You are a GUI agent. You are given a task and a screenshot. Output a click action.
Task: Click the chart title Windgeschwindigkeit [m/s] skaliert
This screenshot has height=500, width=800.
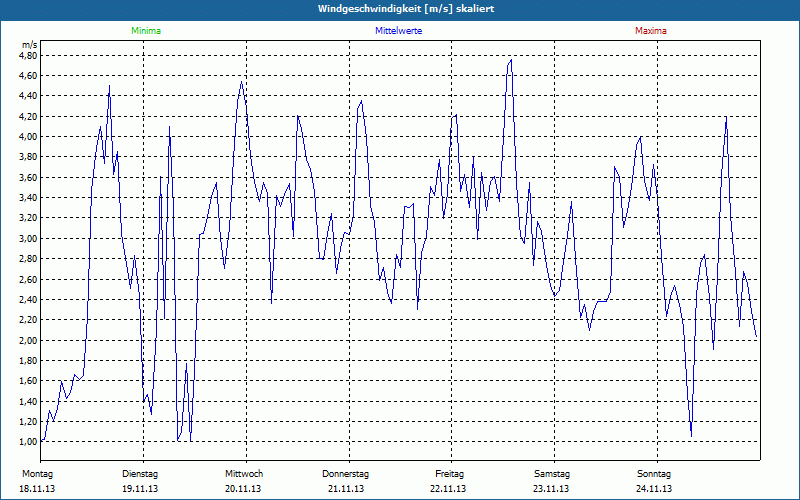(x=406, y=9)
